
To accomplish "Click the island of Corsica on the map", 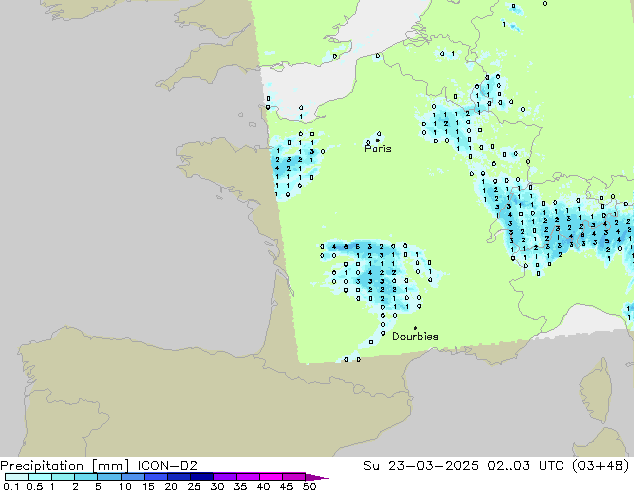I will point(596,390).
